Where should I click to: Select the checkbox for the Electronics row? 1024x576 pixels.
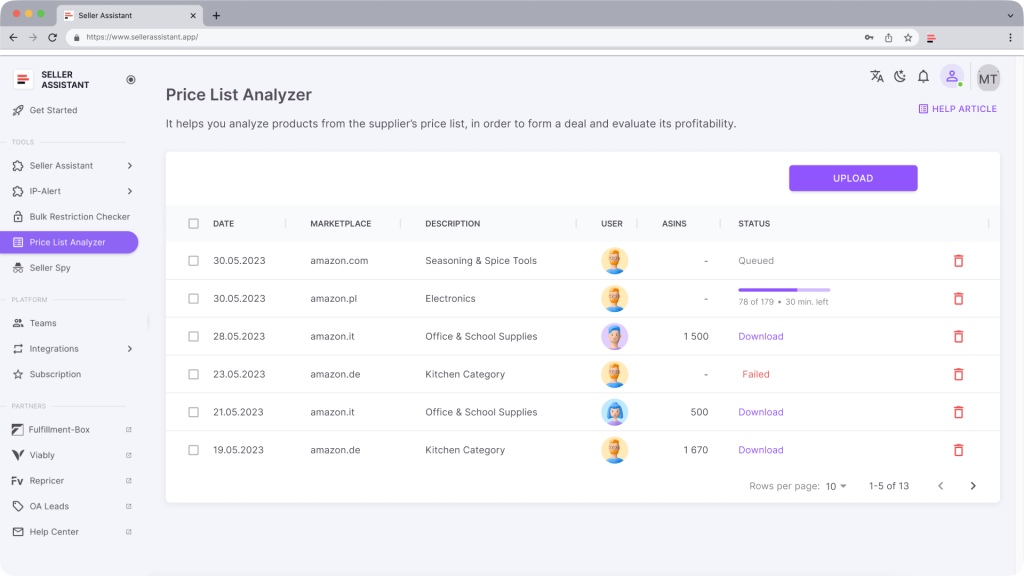coord(193,298)
